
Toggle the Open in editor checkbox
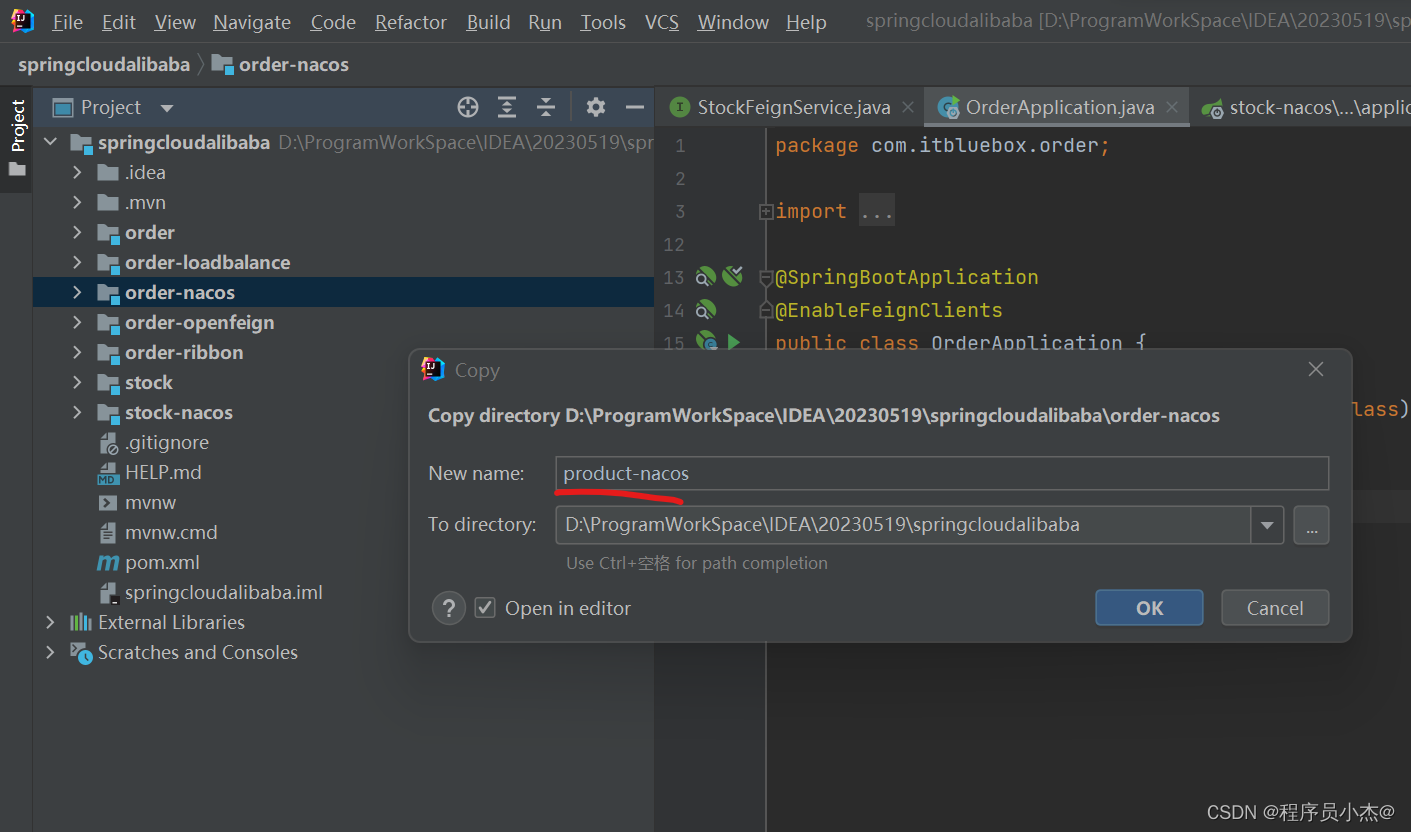(485, 608)
